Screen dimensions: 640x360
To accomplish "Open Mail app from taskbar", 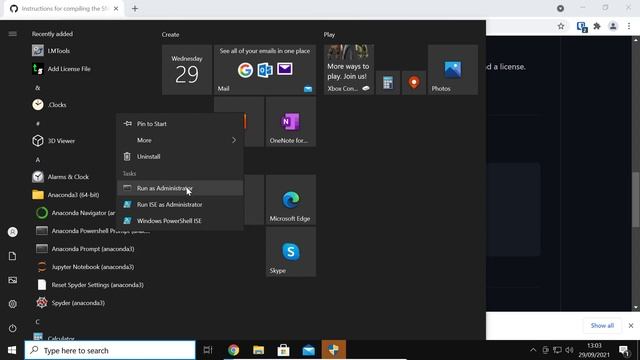I will (309, 350).
